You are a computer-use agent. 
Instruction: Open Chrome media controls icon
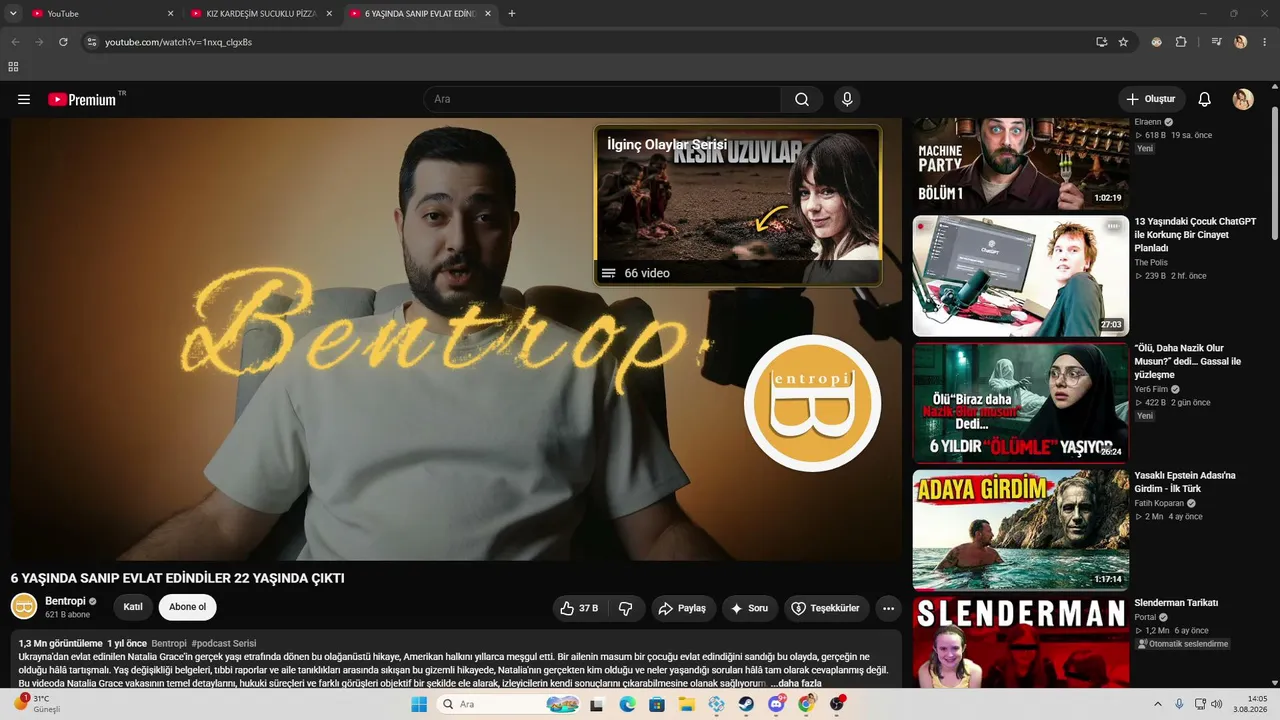click(1216, 42)
